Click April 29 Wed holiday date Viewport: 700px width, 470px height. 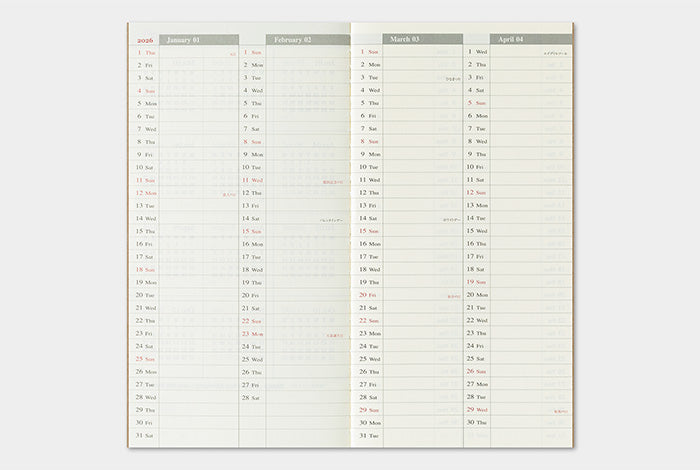[x=476, y=409]
